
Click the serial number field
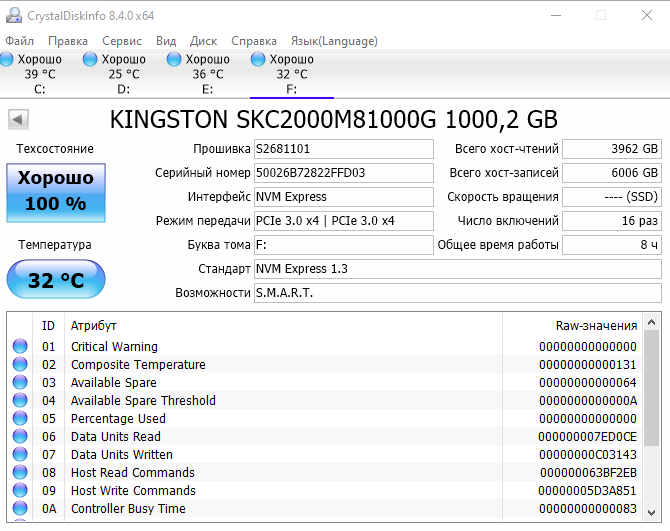click(x=343, y=173)
